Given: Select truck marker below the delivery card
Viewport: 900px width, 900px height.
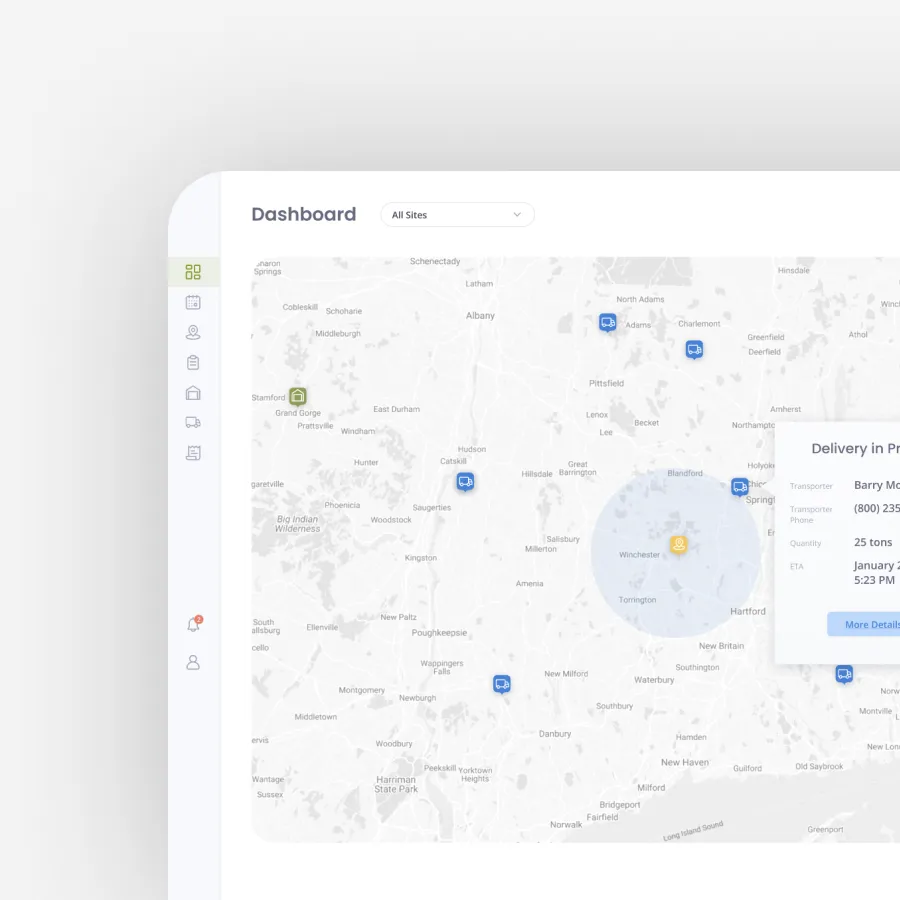Looking at the screenshot, I should coord(844,674).
